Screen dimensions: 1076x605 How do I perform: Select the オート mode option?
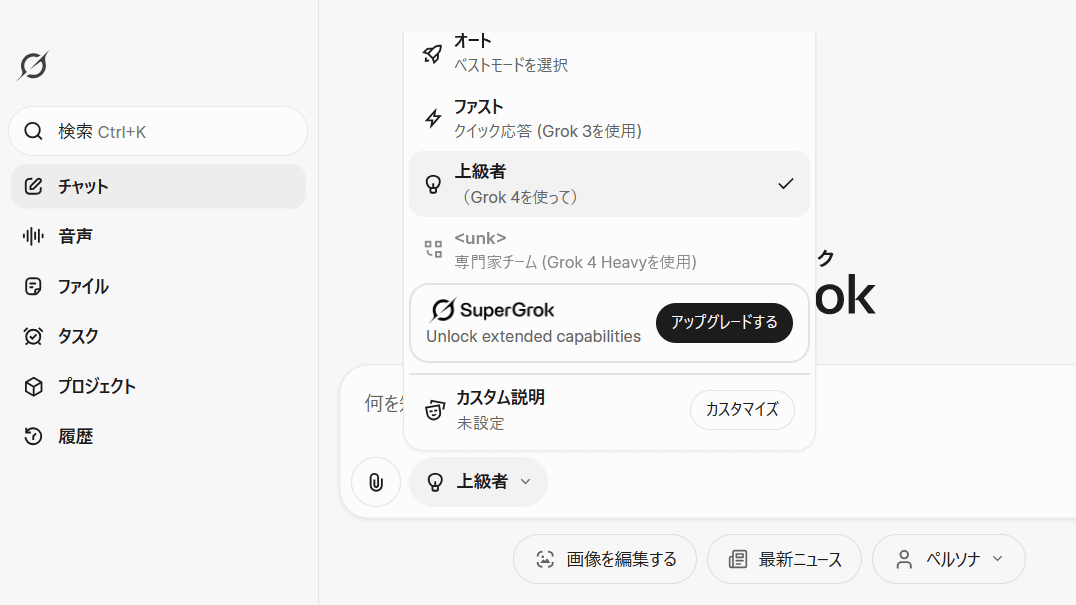pos(609,54)
